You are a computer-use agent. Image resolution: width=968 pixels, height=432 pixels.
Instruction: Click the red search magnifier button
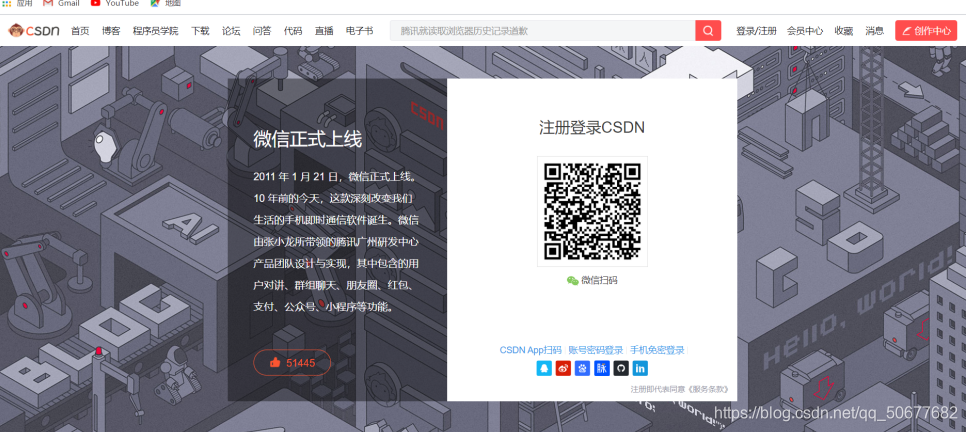click(x=708, y=30)
